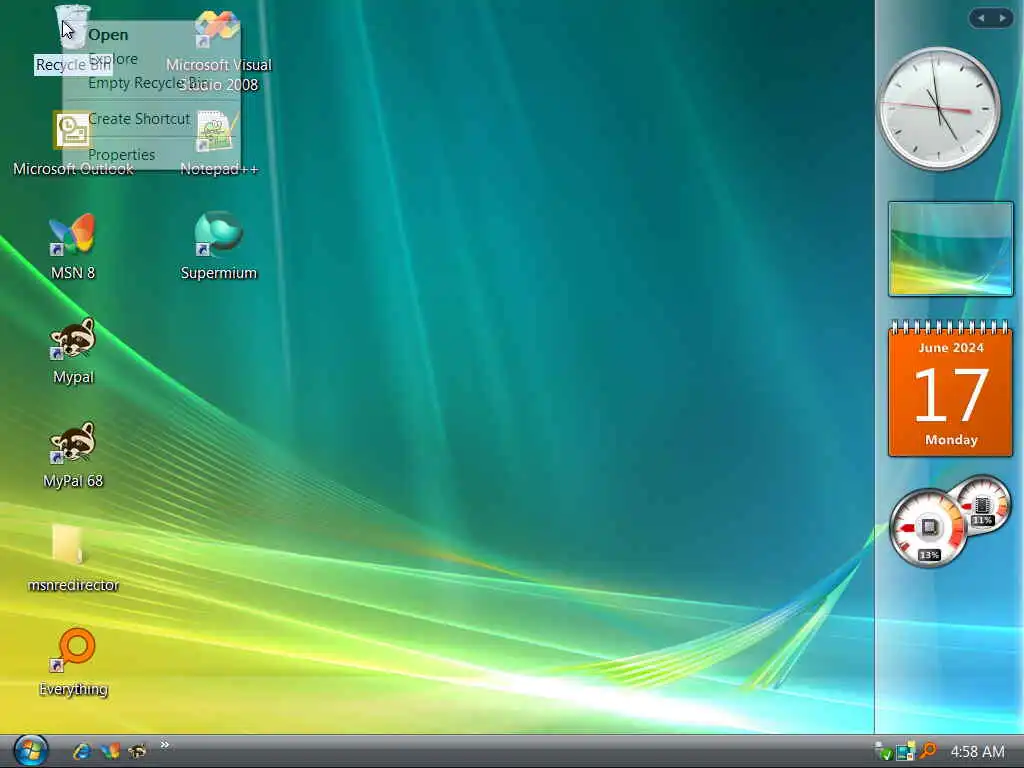Select the Microsoft Outlook desktop icon
Screen dimensions: 1024x768
72,130
